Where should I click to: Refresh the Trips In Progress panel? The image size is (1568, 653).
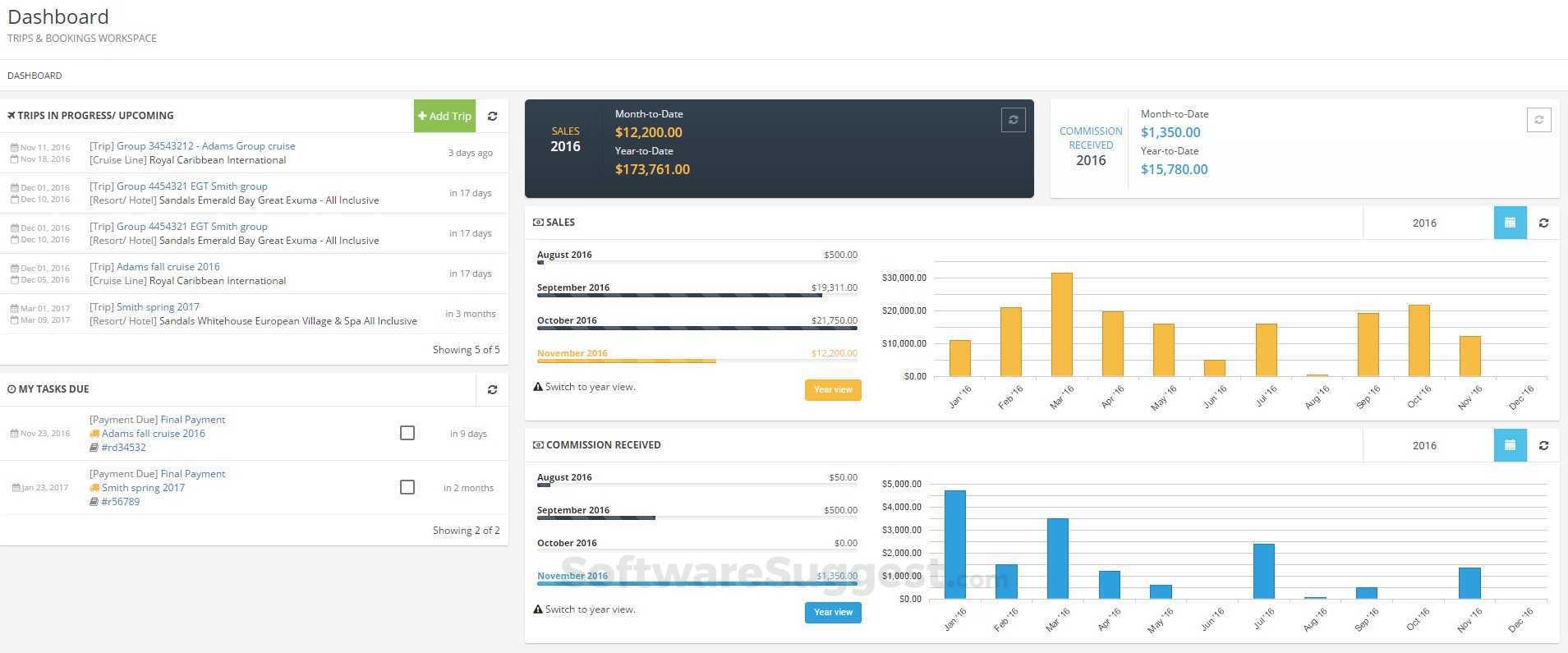pyautogui.click(x=492, y=116)
